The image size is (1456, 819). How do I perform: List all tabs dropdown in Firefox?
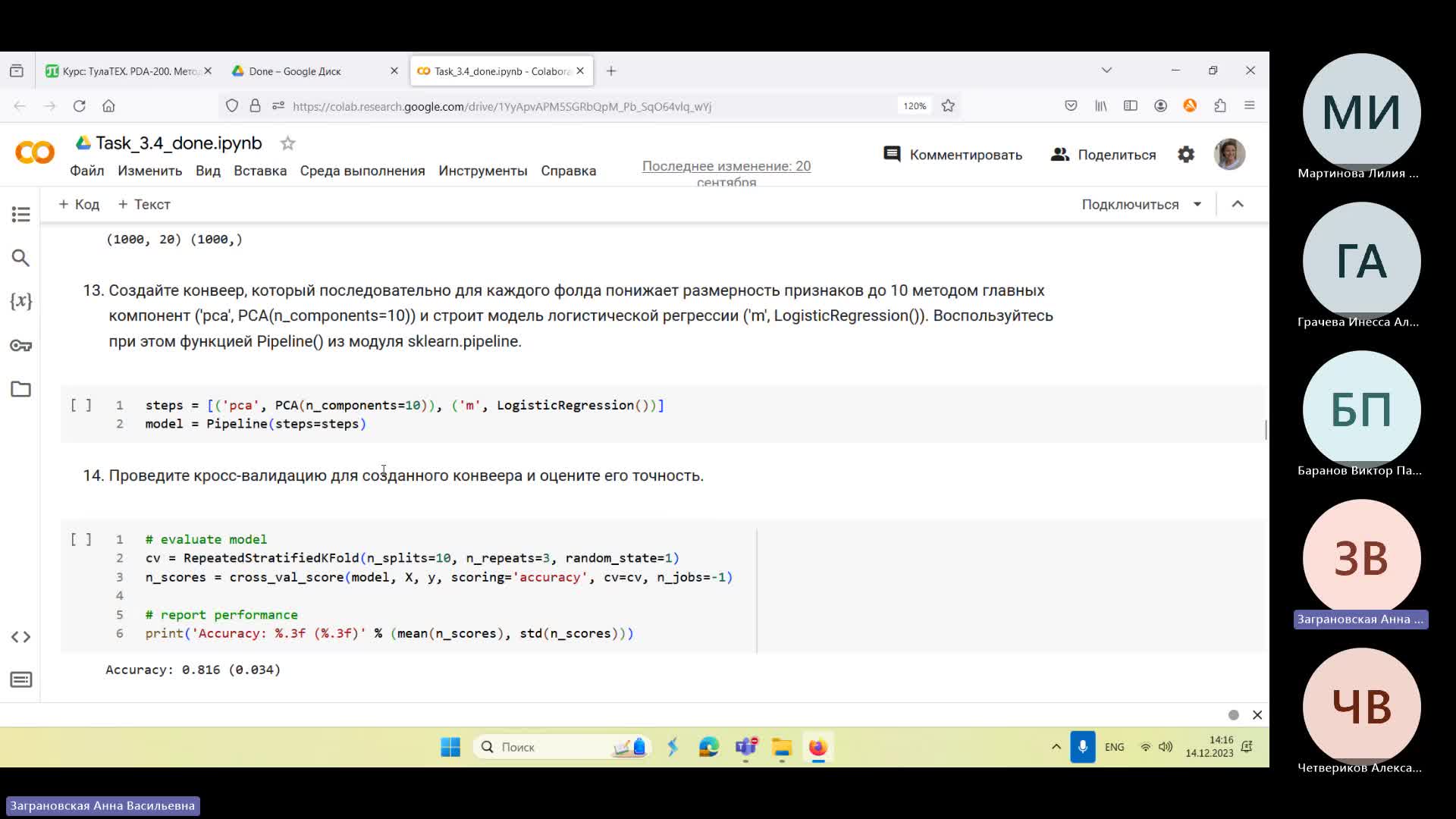click(1106, 71)
